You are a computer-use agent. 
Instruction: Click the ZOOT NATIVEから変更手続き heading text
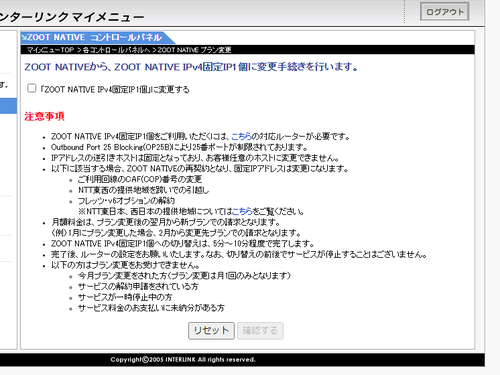[x=191, y=67]
